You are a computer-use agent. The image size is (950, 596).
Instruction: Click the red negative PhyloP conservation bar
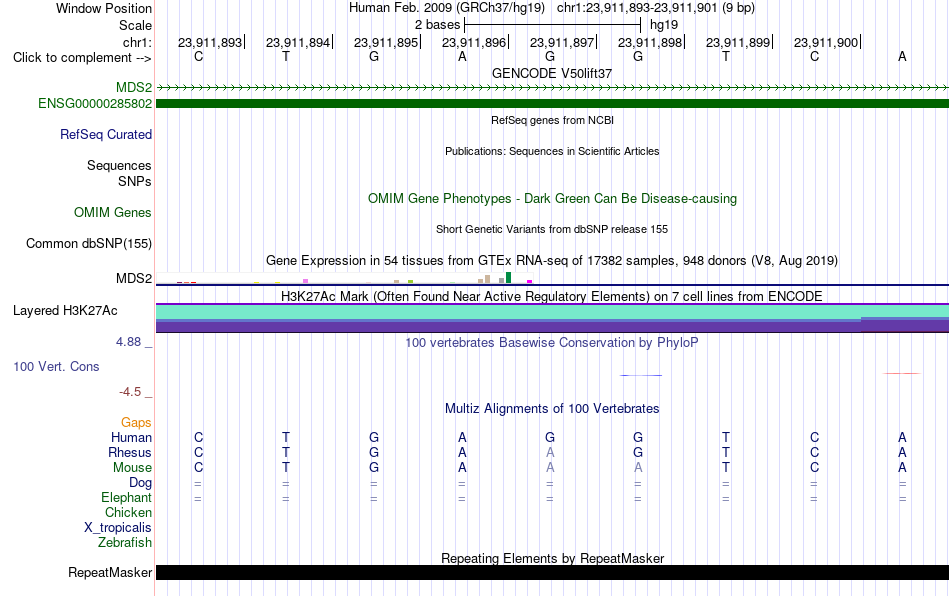(902, 374)
